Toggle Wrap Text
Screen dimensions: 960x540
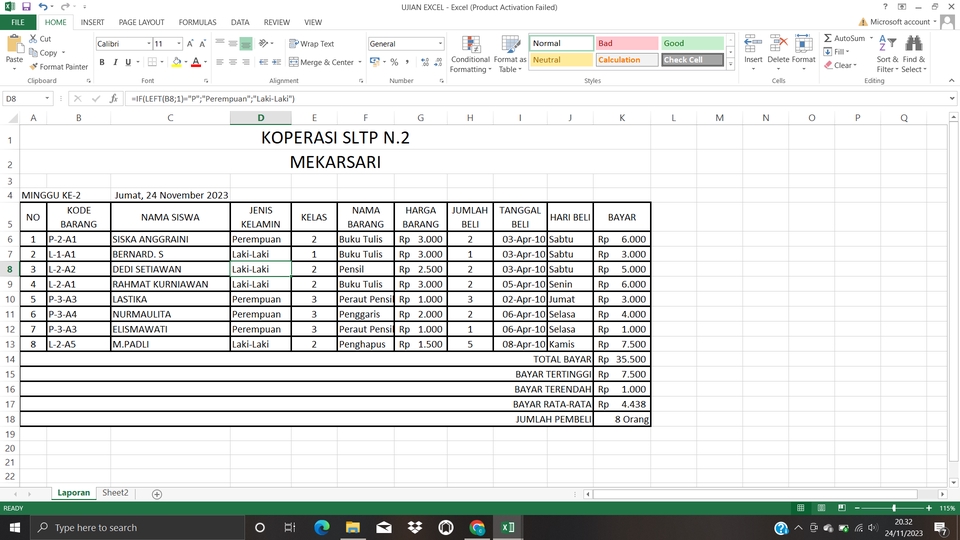(x=312, y=43)
